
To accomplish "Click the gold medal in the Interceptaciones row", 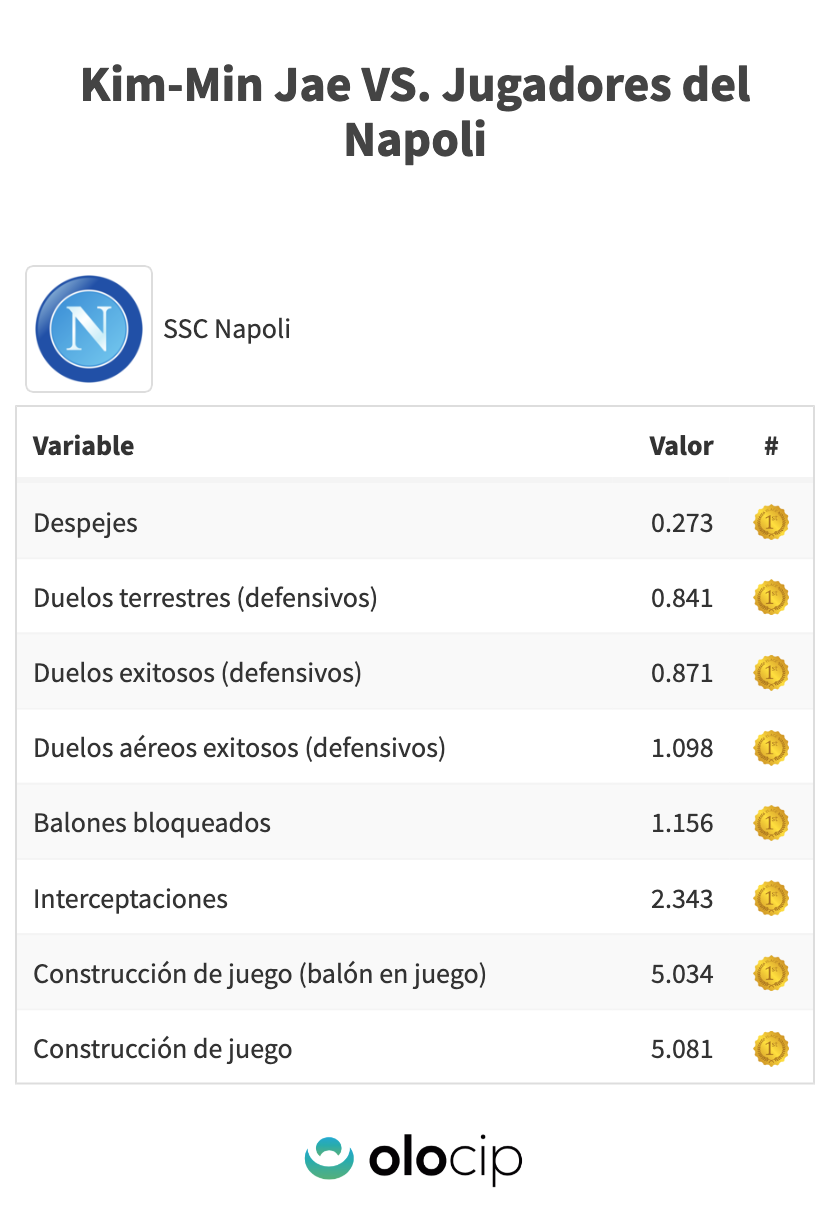I will [771, 898].
